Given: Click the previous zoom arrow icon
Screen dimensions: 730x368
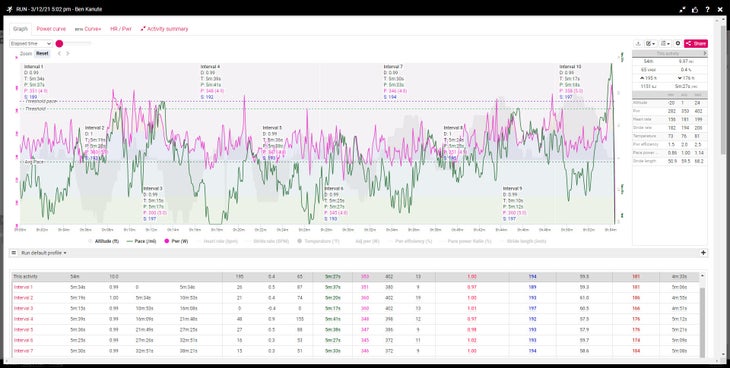Looking at the screenshot, I should click(59, 54).
